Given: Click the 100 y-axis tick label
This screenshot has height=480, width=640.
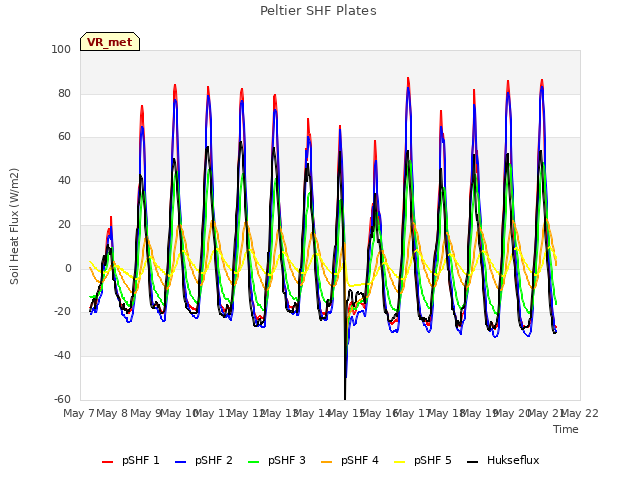Looking at the screenshot, I should [61, 49].
